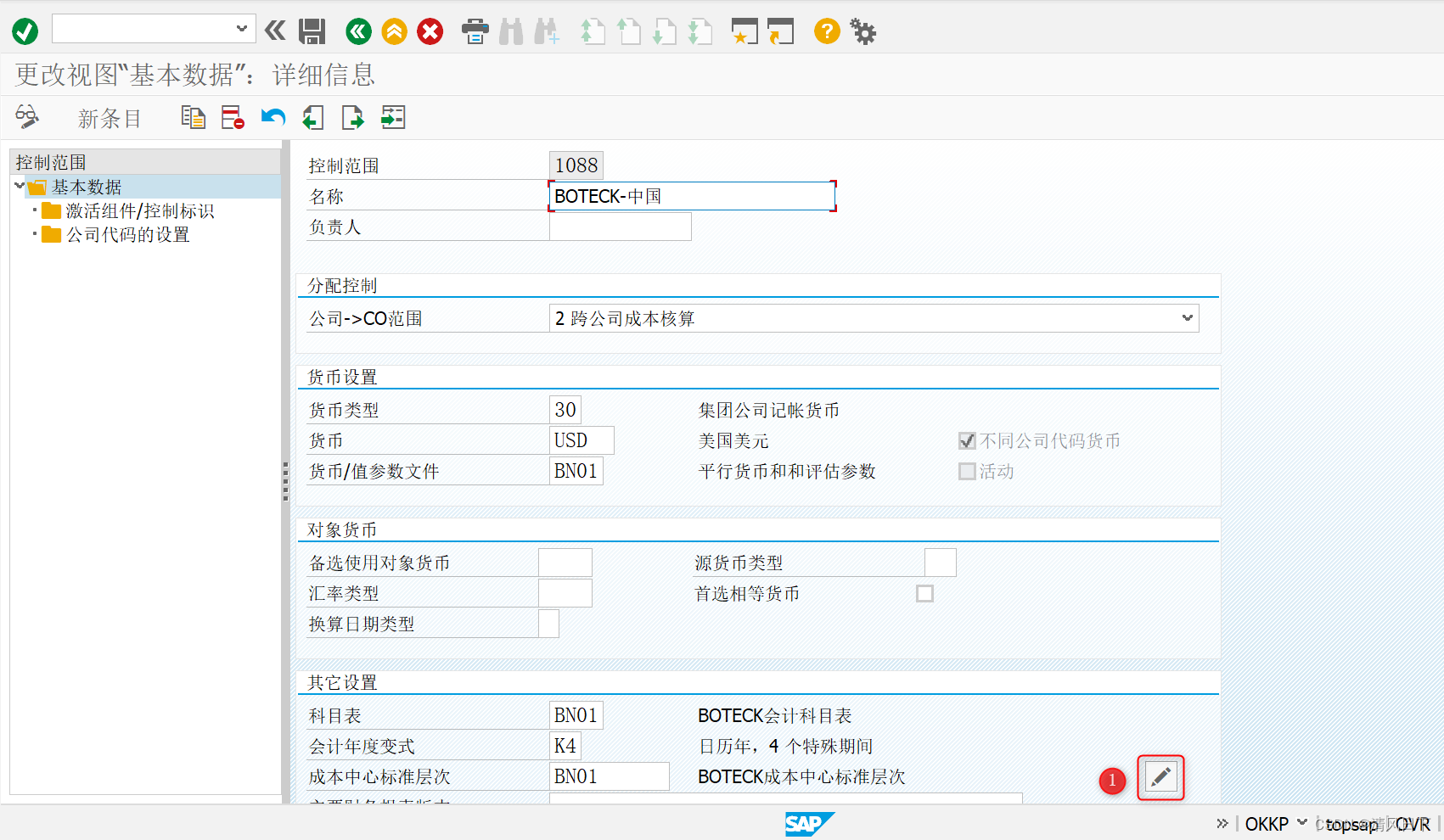The width and height of the screenshot is (1444, 840).
Task: Go to next page icon
Action: coord(664,32)
